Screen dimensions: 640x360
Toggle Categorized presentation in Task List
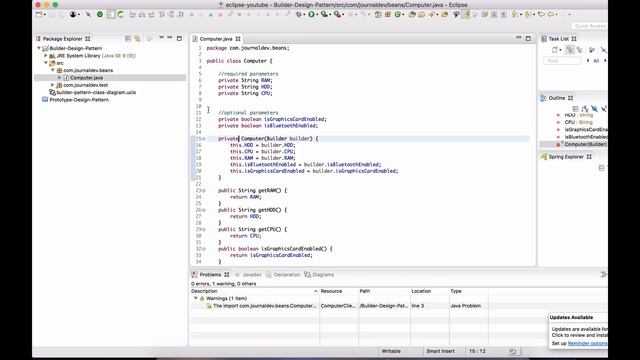point(570,50)
